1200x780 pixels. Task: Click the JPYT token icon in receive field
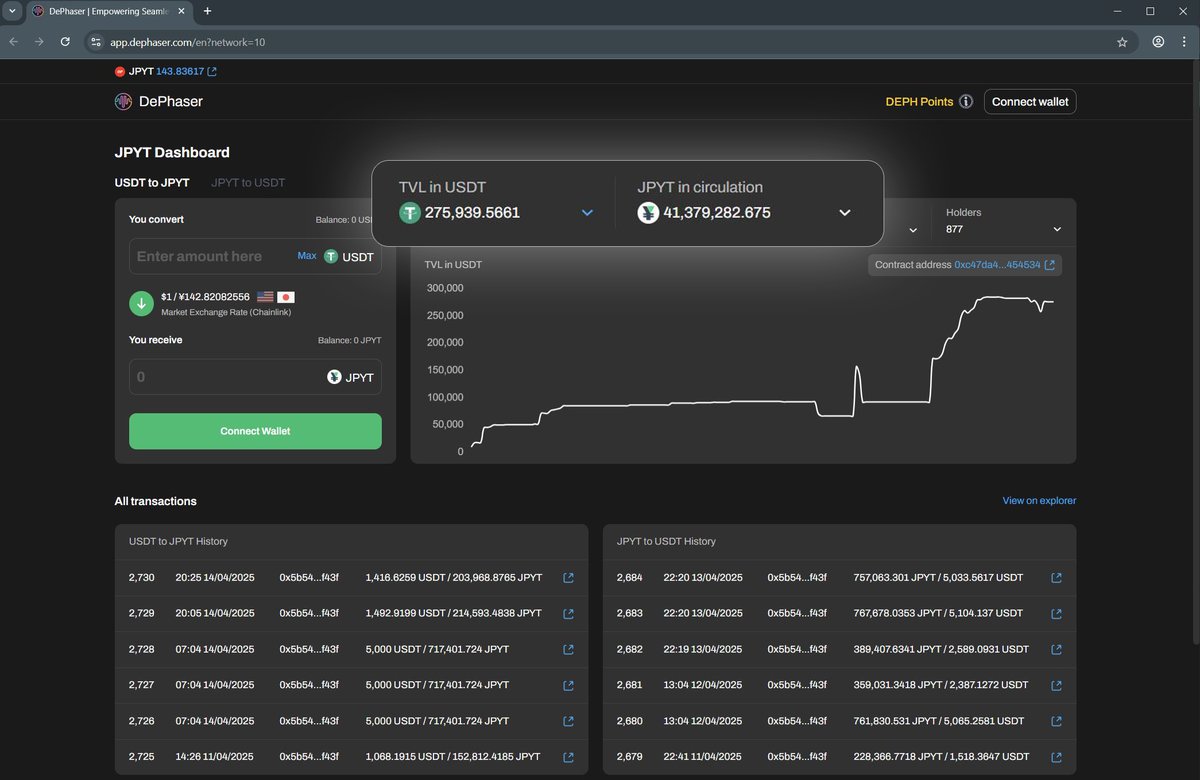pyautogui.click(x=335, y=377)
